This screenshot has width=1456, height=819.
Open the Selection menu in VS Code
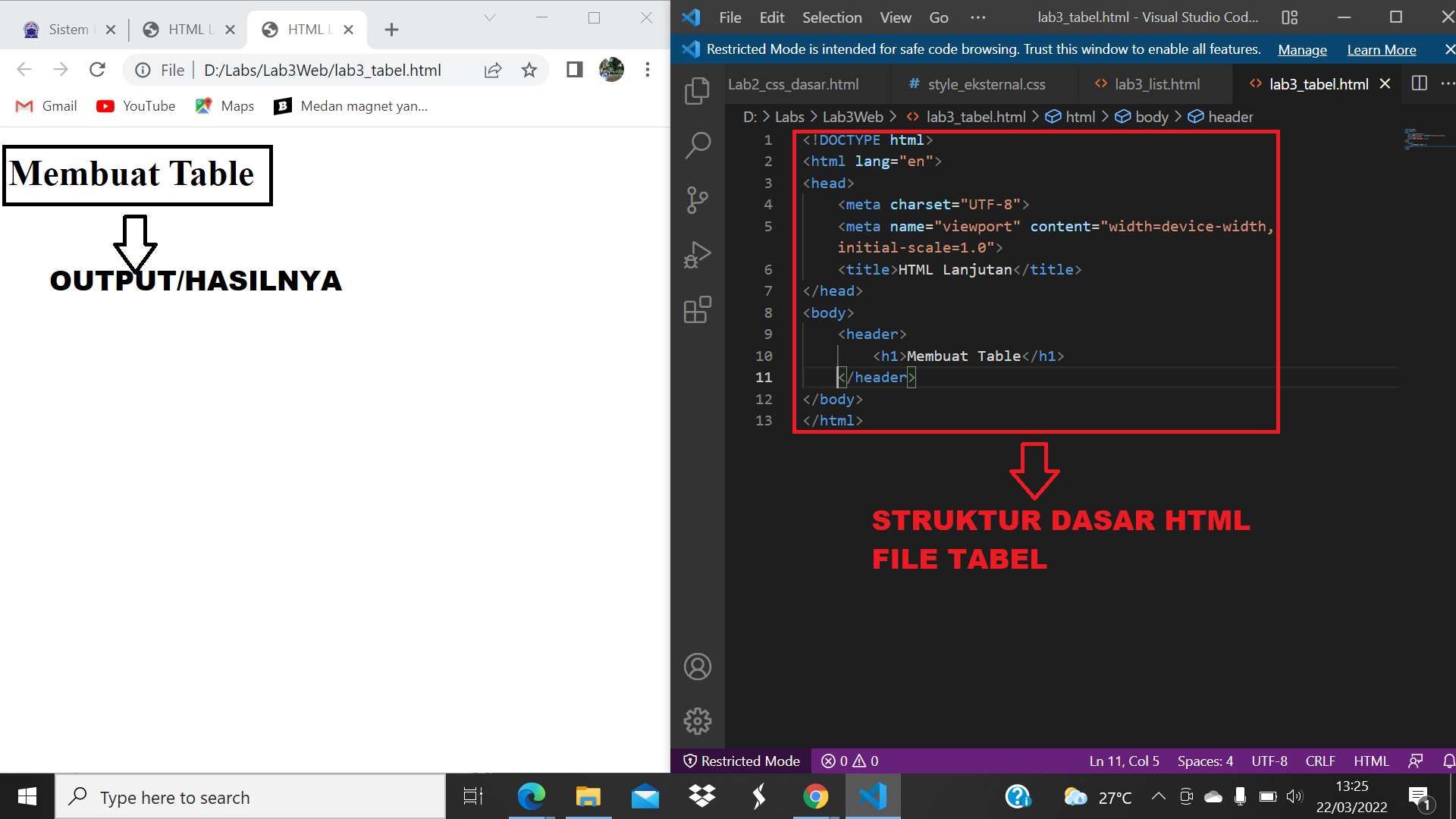(x=832, y=17)
